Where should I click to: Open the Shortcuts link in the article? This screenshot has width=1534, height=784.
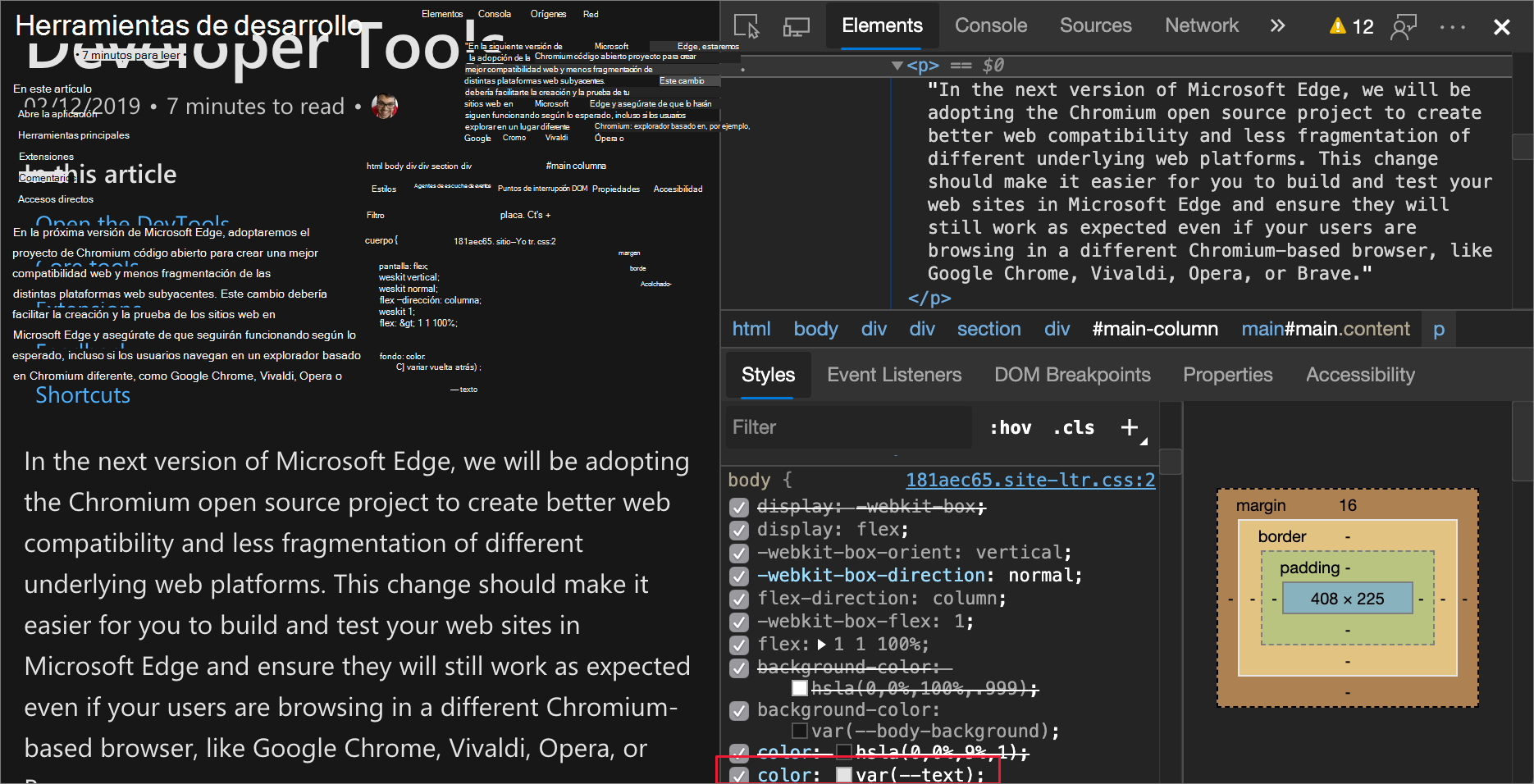coord(83,395)
